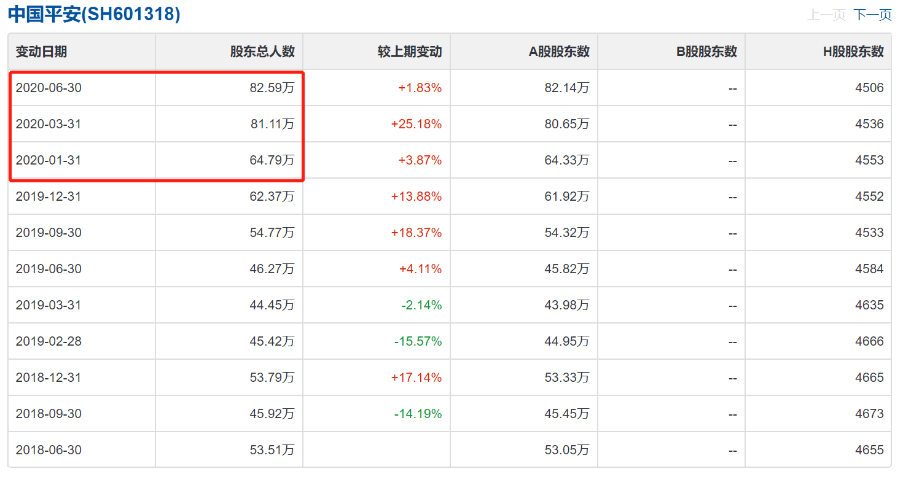903x477 pixels.
Task: Click the change value +18.37%
Action: click(x=416, y=233)
